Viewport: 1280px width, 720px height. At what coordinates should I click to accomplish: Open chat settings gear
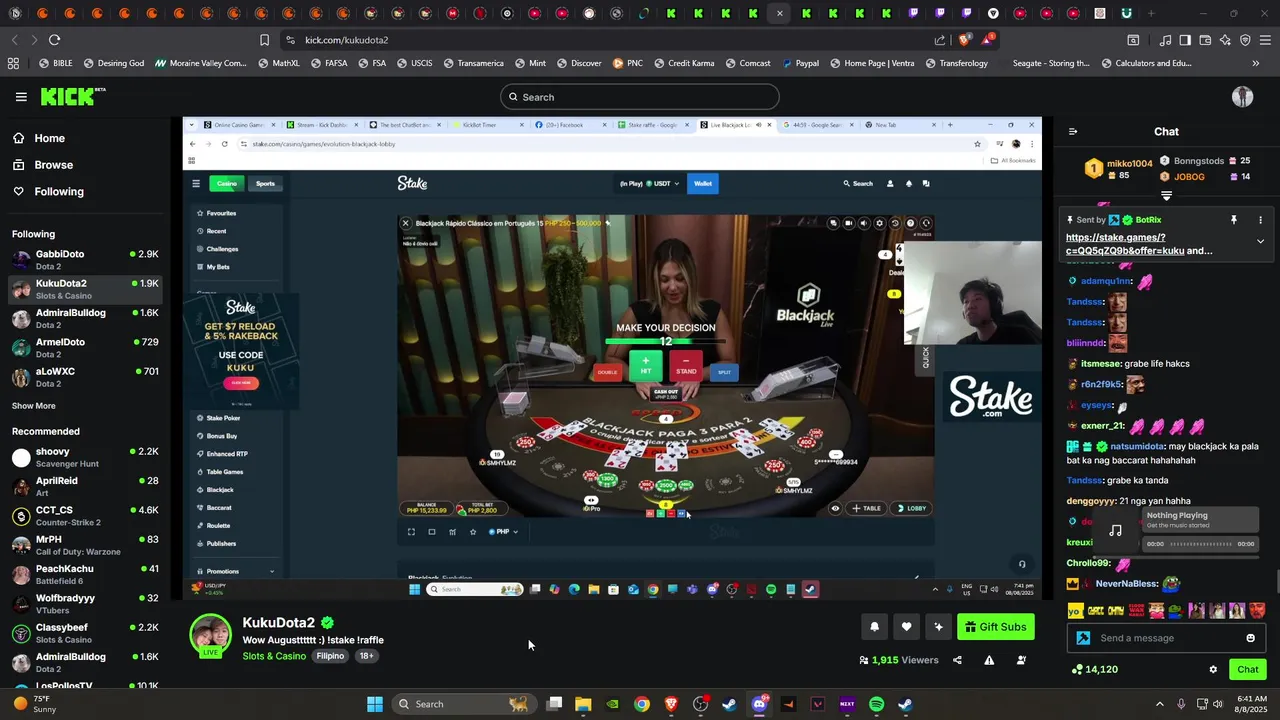(x=1213, y=669)
